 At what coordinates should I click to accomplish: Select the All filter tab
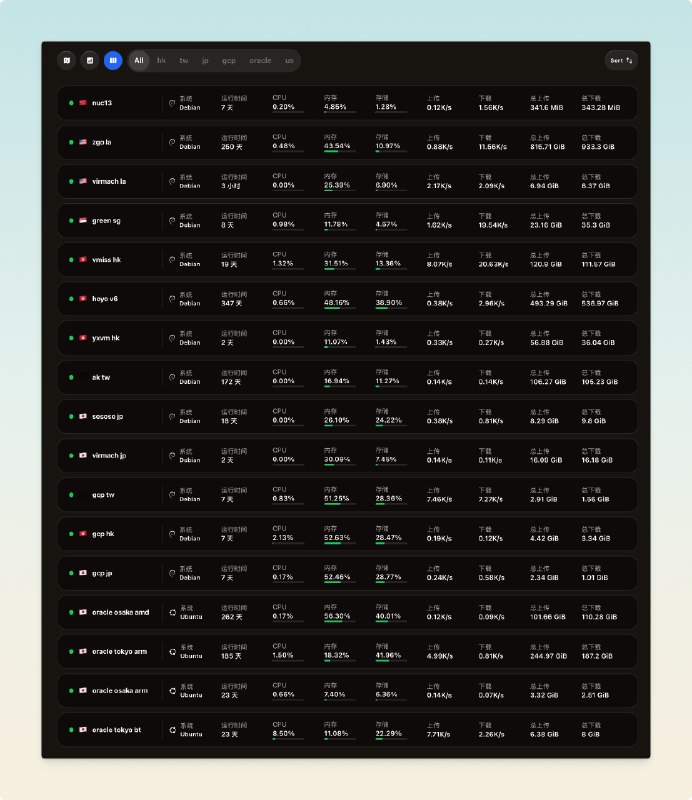(x=139, y=61)
